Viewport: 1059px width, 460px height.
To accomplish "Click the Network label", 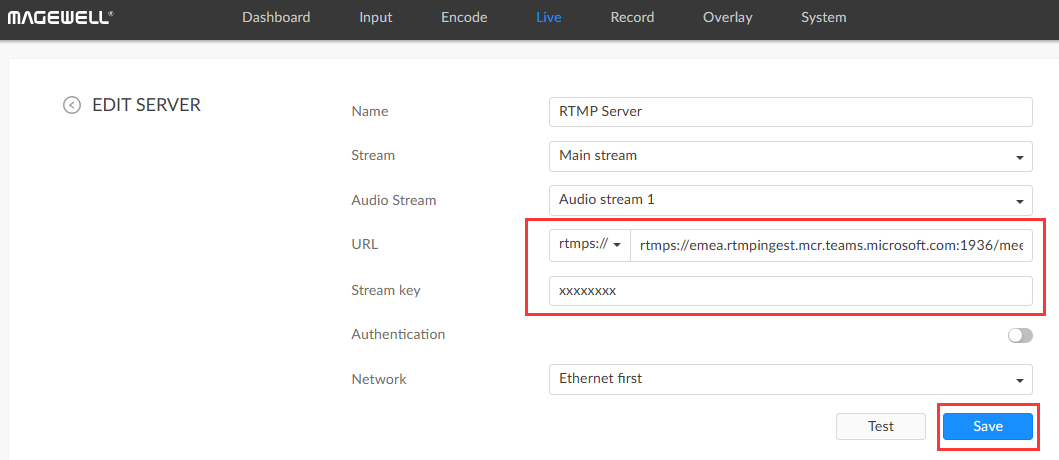I will pyautogui.click(x=379, y=379).
